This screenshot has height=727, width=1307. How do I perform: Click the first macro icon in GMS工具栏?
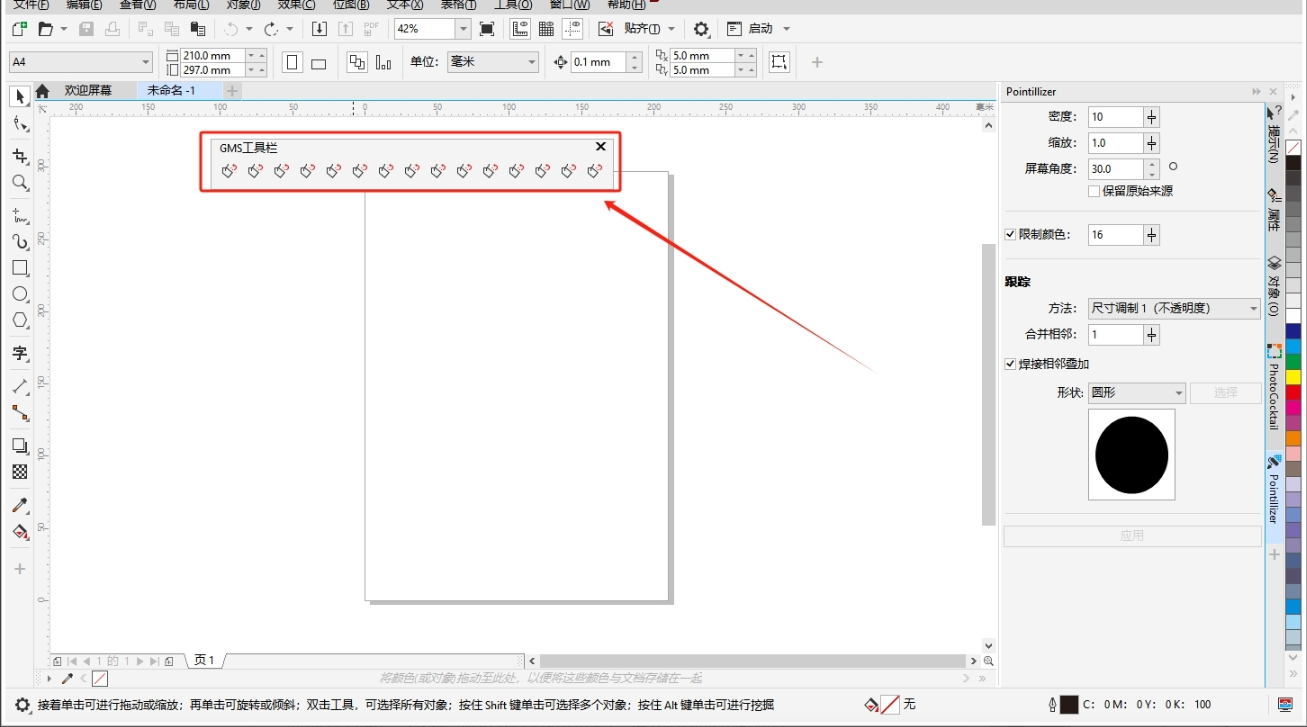tap(229, 171)
